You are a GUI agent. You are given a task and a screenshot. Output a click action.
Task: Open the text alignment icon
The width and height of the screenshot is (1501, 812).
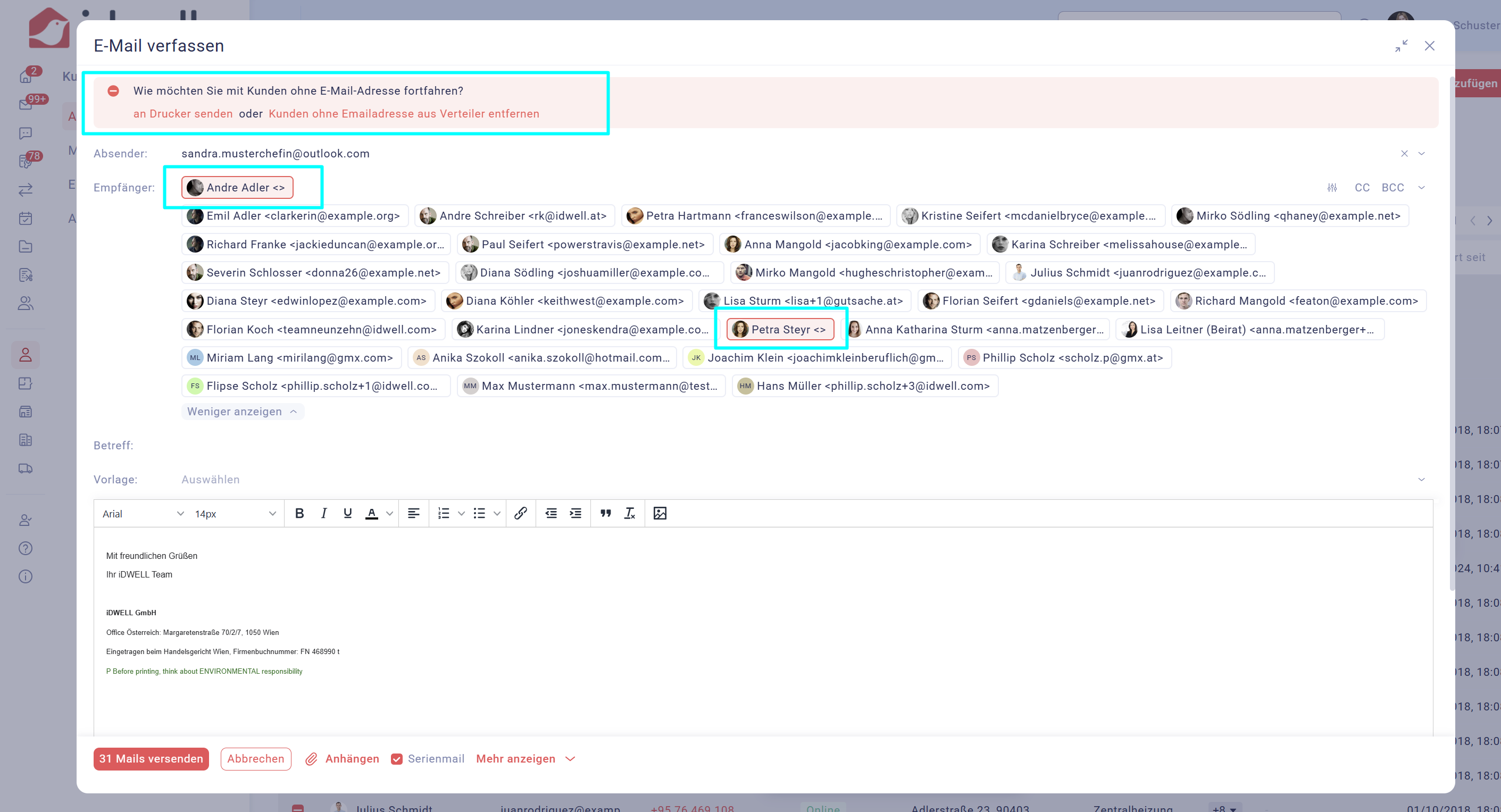pos(413,513)
